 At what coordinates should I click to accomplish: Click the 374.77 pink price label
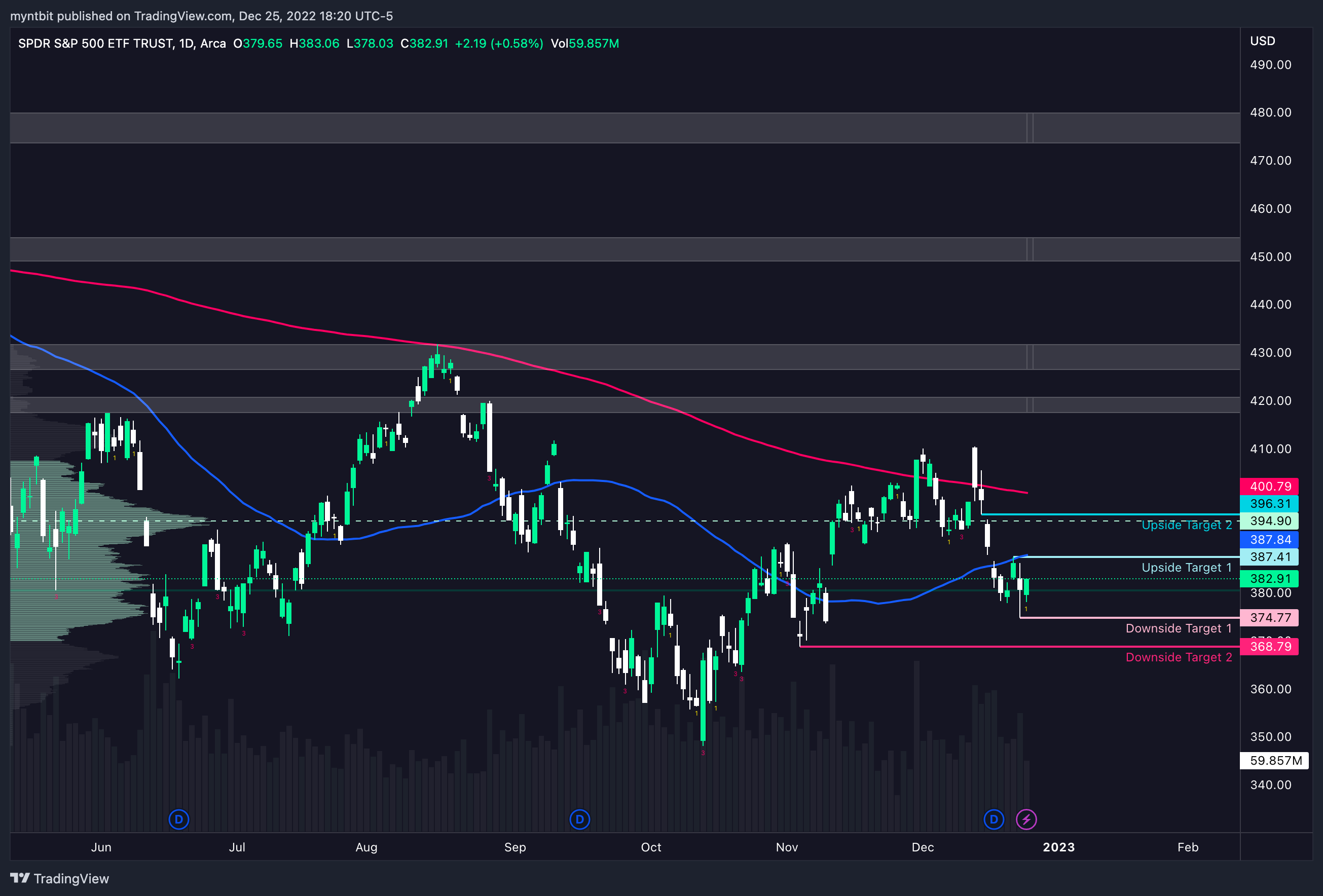click(1269, 617)
